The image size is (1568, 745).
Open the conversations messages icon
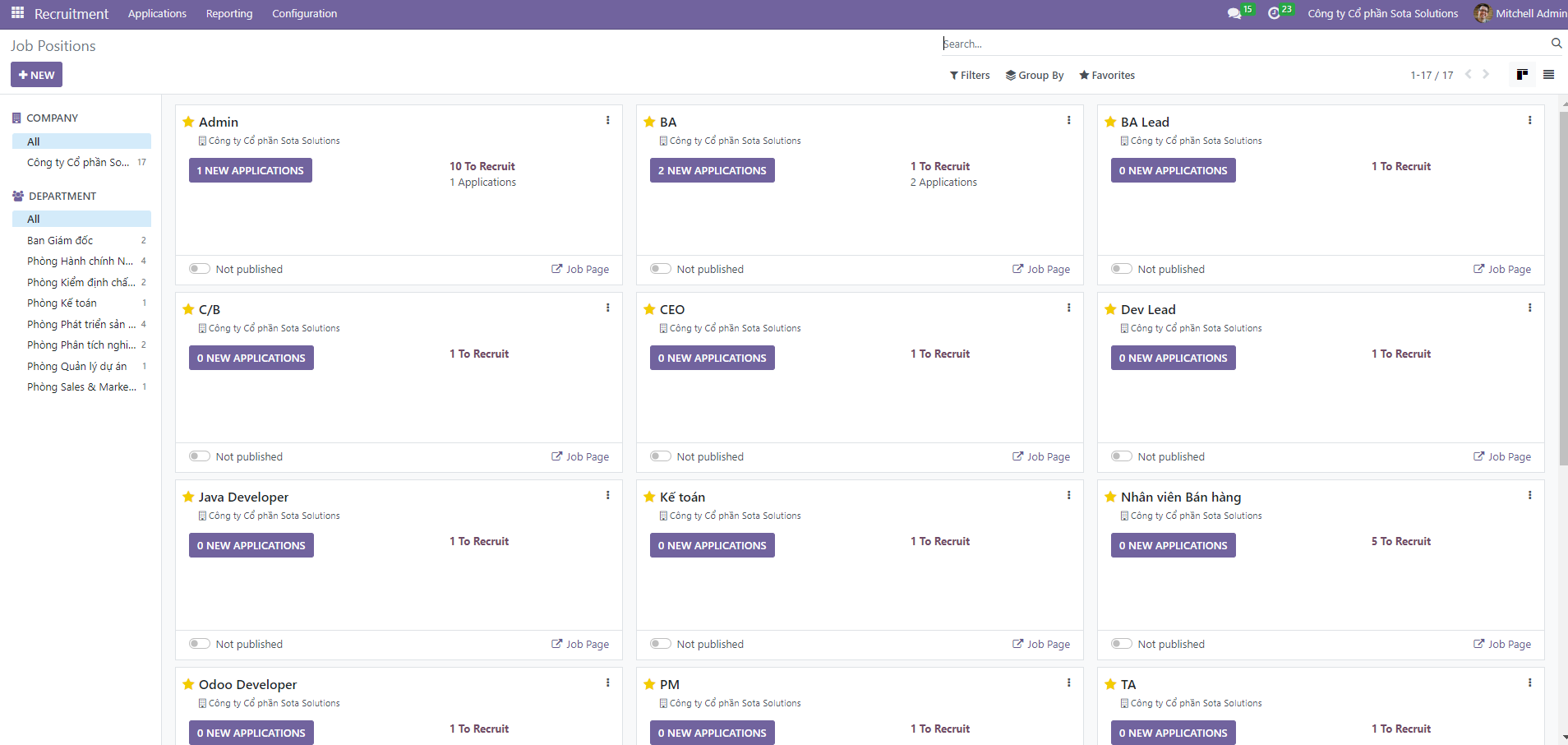[x=1234, y=14]
